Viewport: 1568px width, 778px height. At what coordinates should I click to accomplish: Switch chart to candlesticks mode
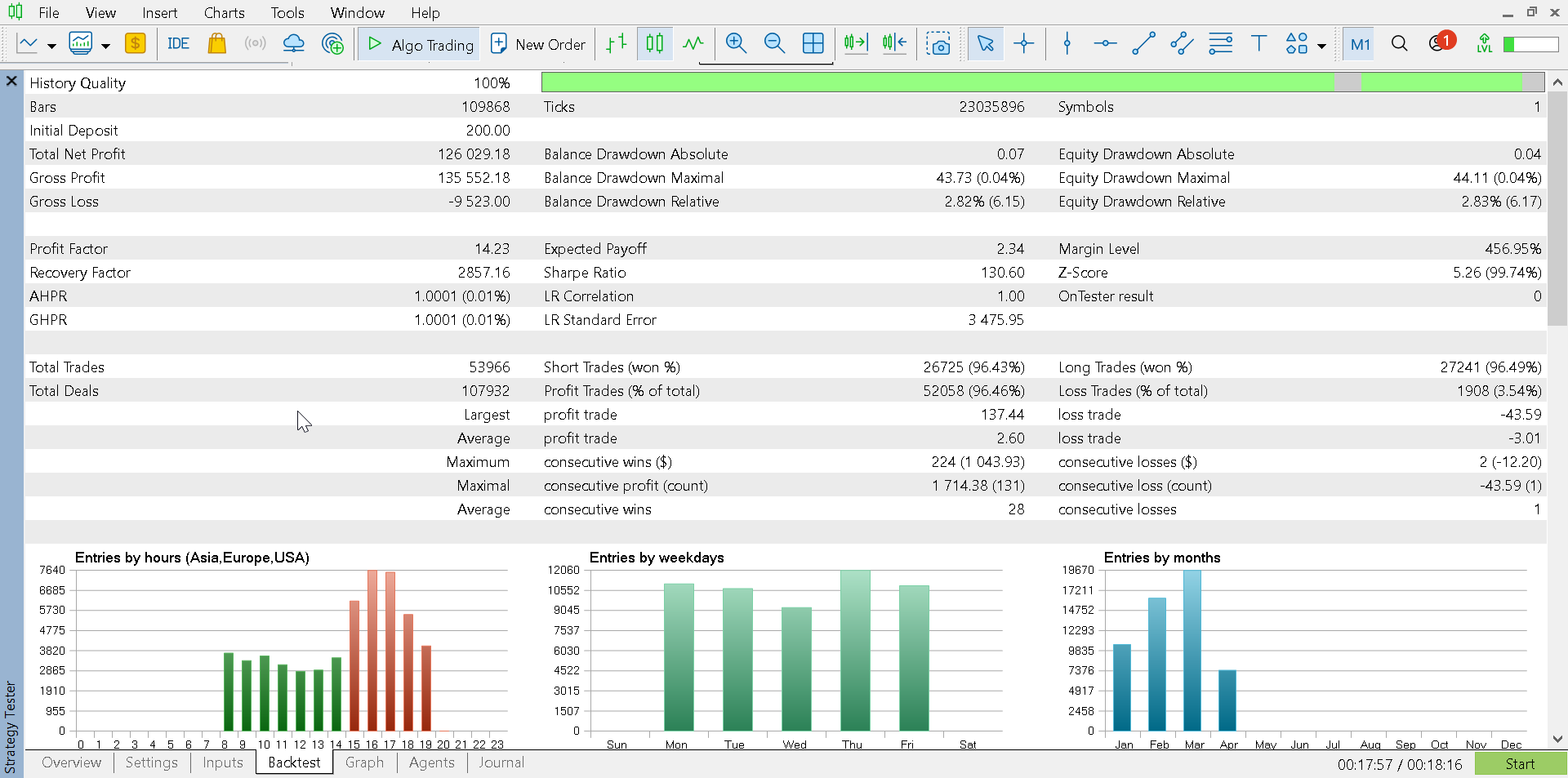655,44
